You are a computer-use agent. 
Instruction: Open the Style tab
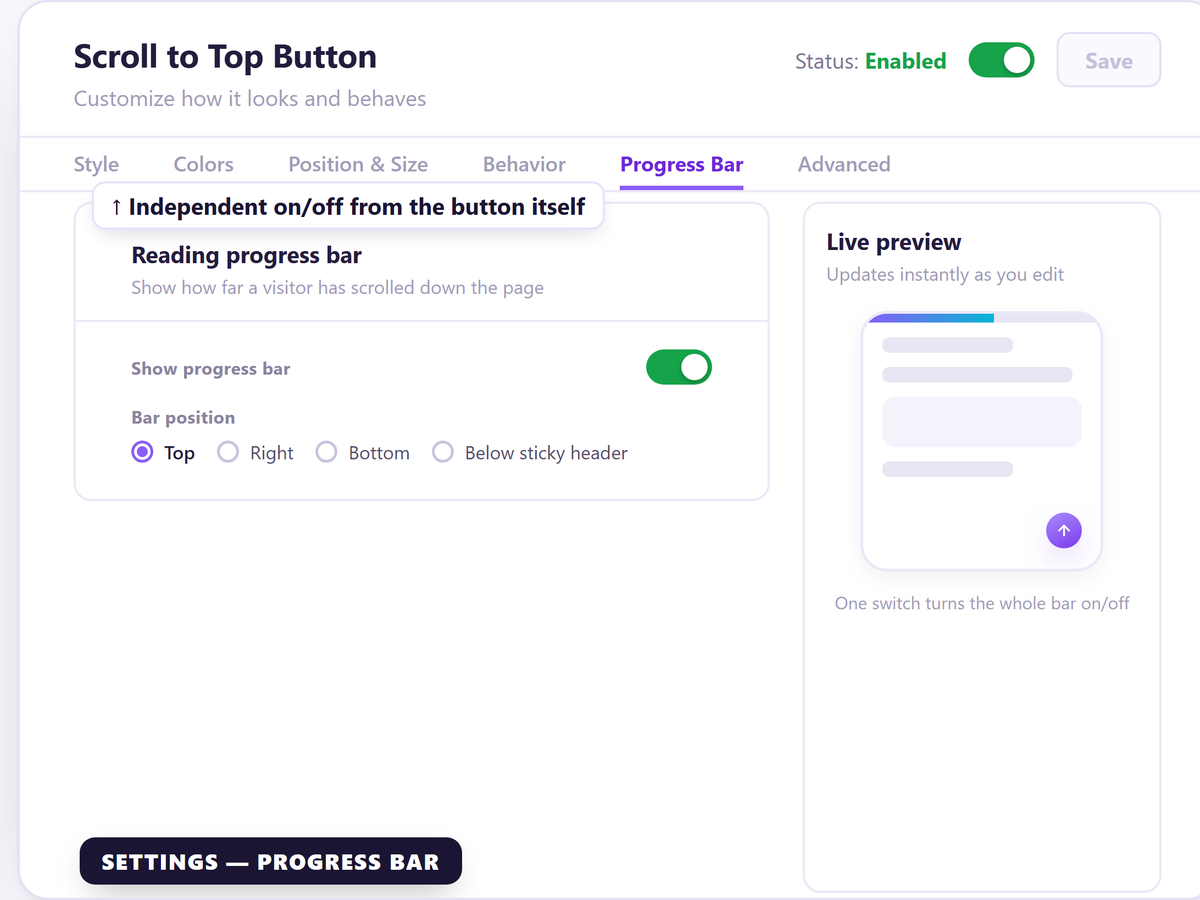(96, 165)
